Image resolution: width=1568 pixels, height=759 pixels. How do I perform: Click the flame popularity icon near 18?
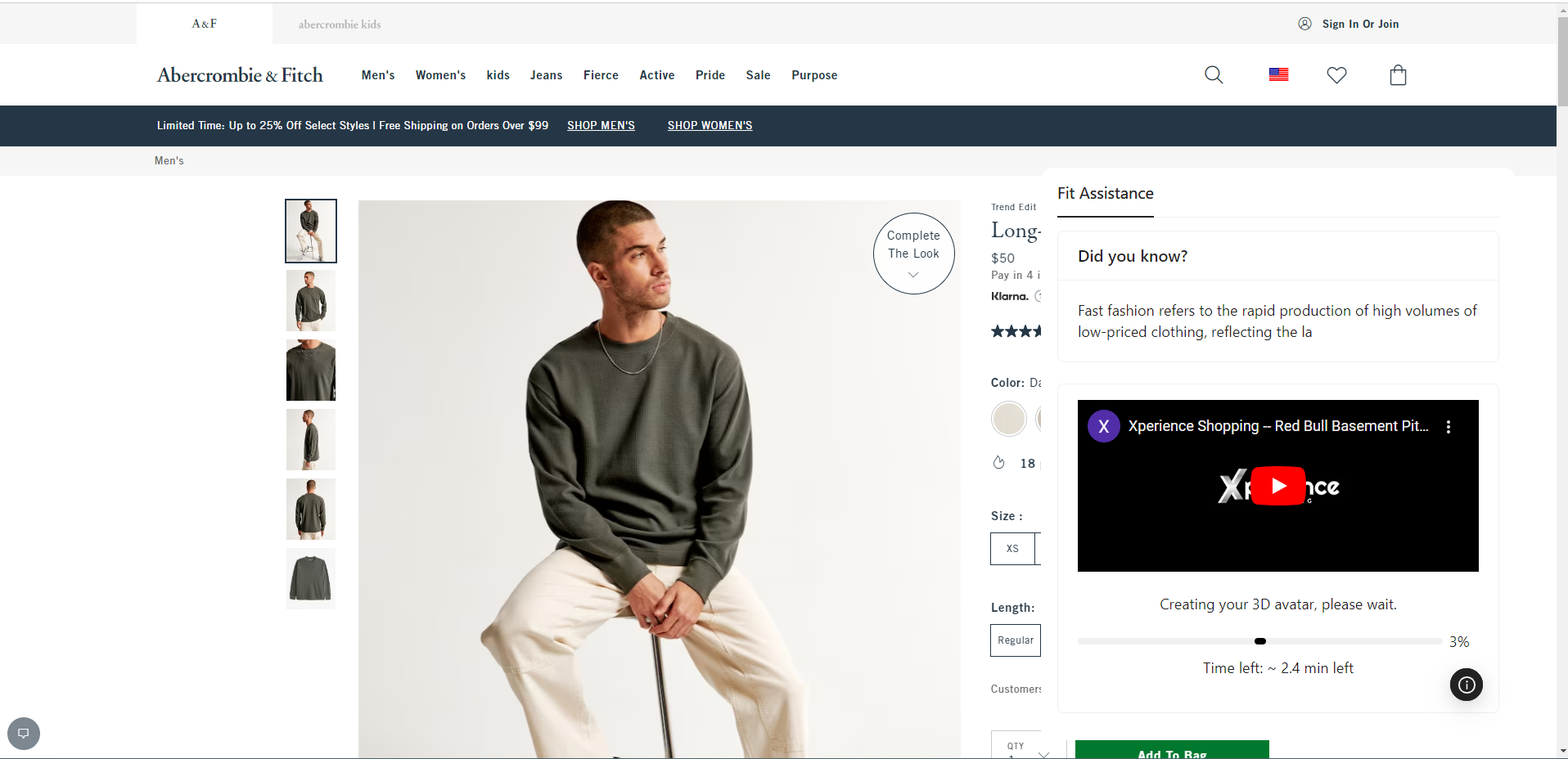pyautogui.click(x=998, y=462)
